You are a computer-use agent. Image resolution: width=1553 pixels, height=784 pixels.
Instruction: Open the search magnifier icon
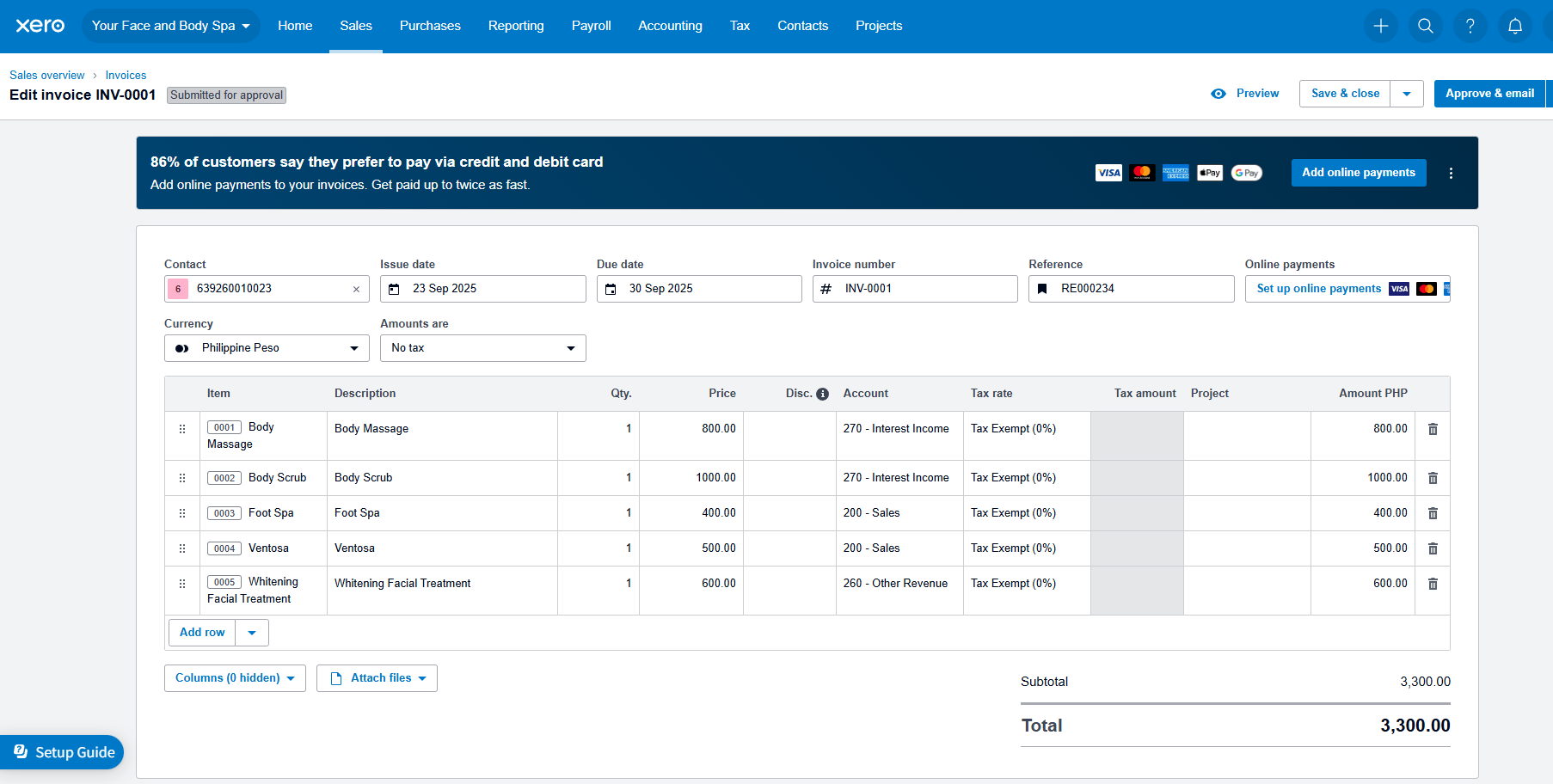[1425, 26]
